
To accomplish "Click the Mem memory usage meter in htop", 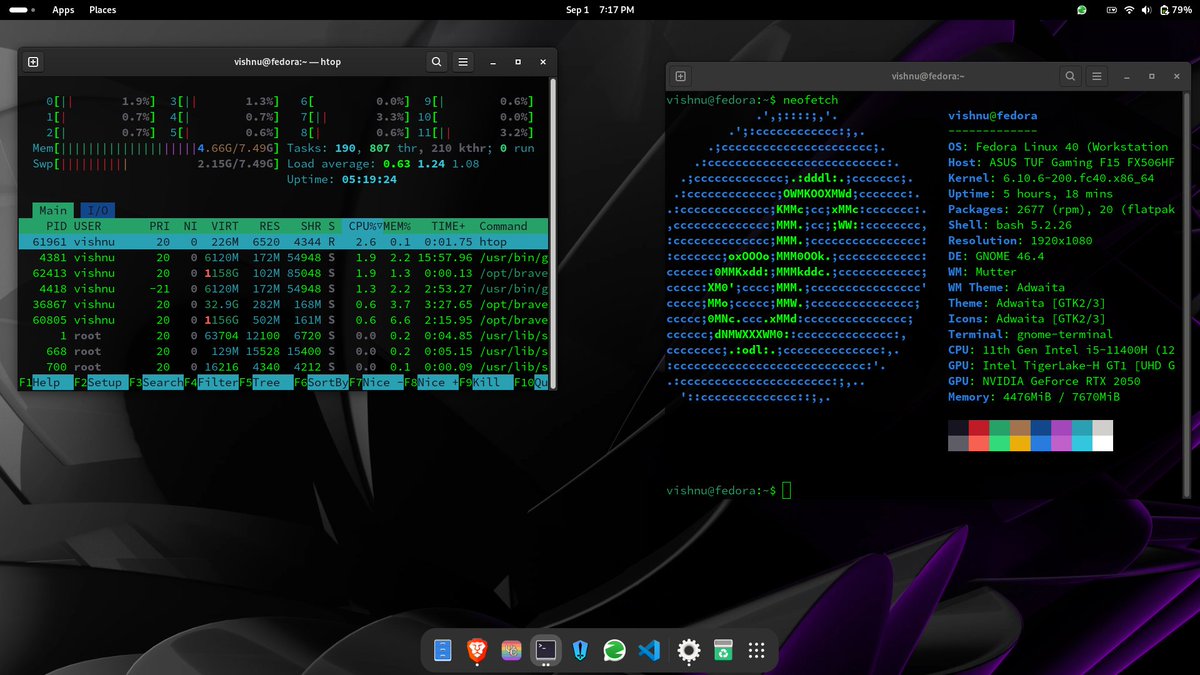I will coord(155,148).
